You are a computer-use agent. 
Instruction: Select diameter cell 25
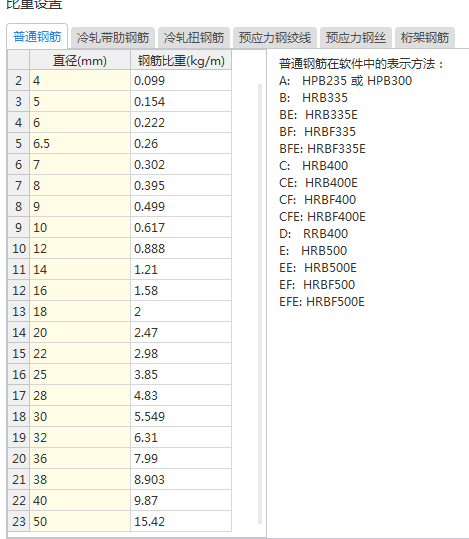point(80,374)
